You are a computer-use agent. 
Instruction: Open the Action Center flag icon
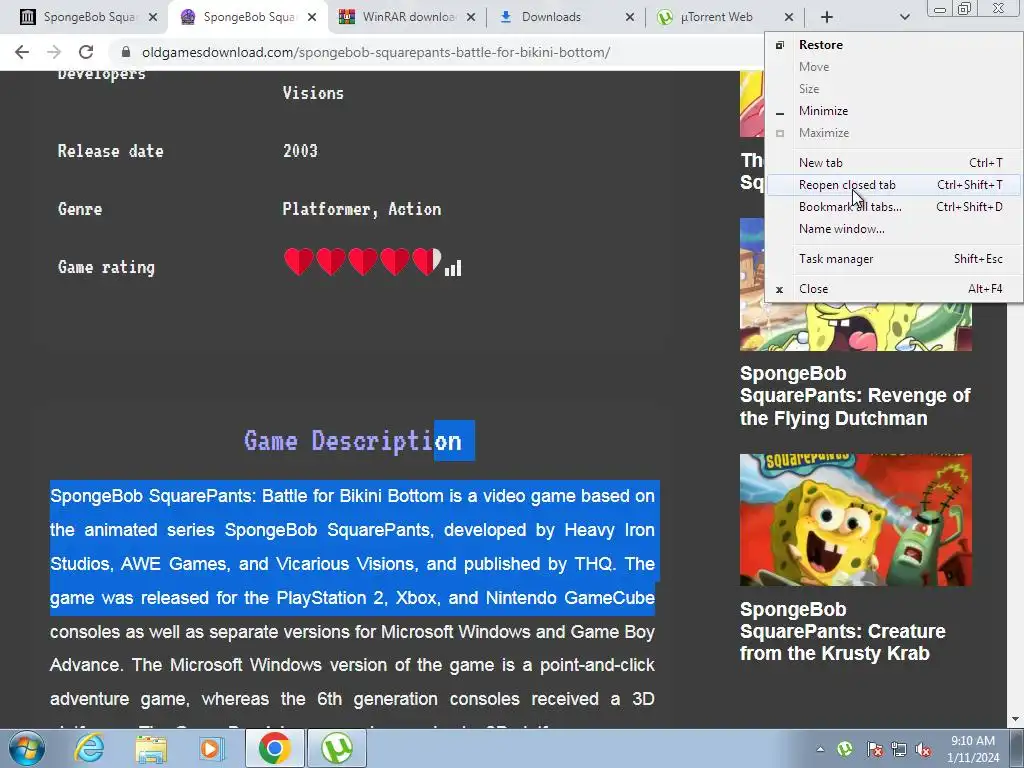click(874, 749)
